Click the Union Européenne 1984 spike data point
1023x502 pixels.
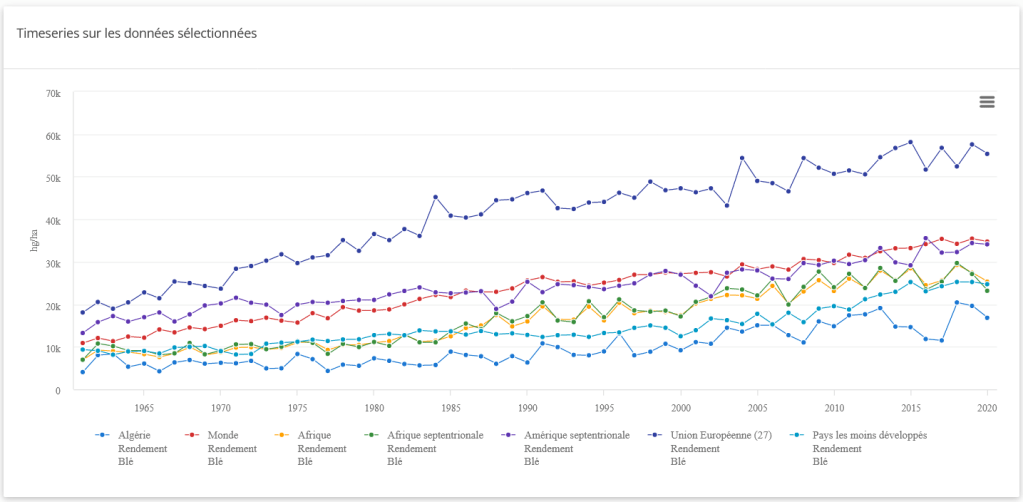pos(435,197)
